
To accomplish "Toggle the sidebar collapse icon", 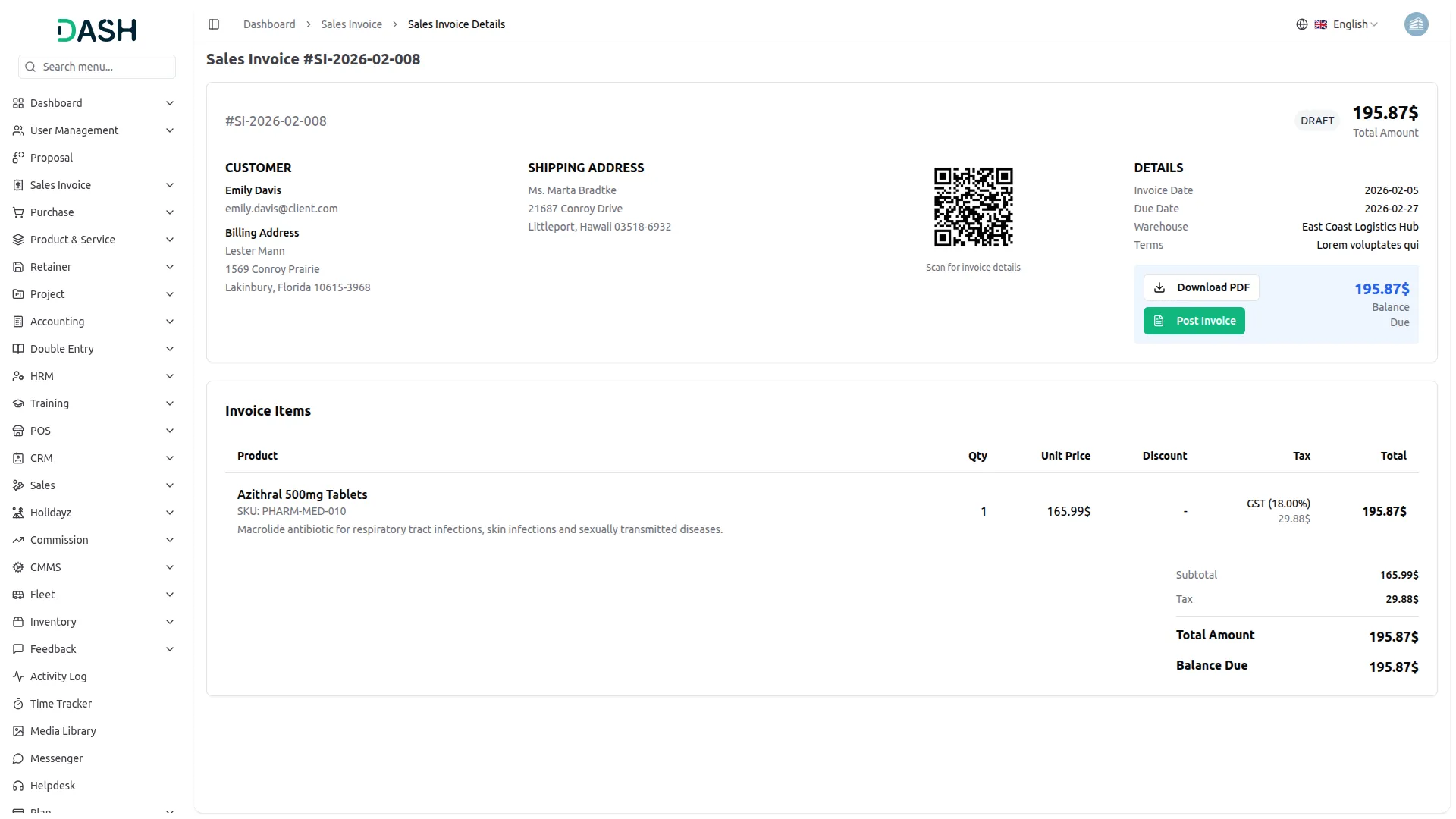I will click(214, 24).
